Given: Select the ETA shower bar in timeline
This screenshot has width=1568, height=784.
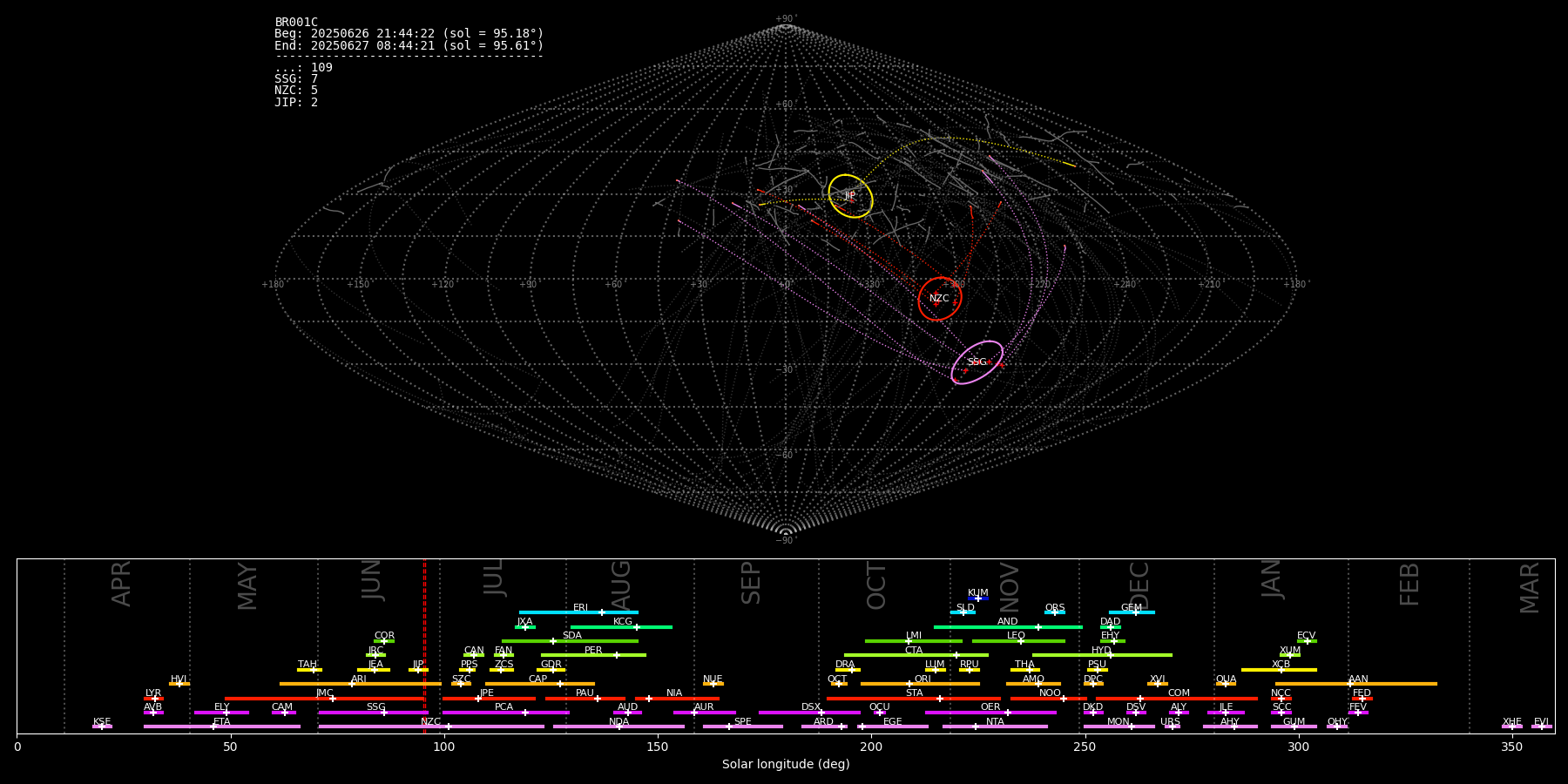Looking at the screenshot, I should [222, 727].
